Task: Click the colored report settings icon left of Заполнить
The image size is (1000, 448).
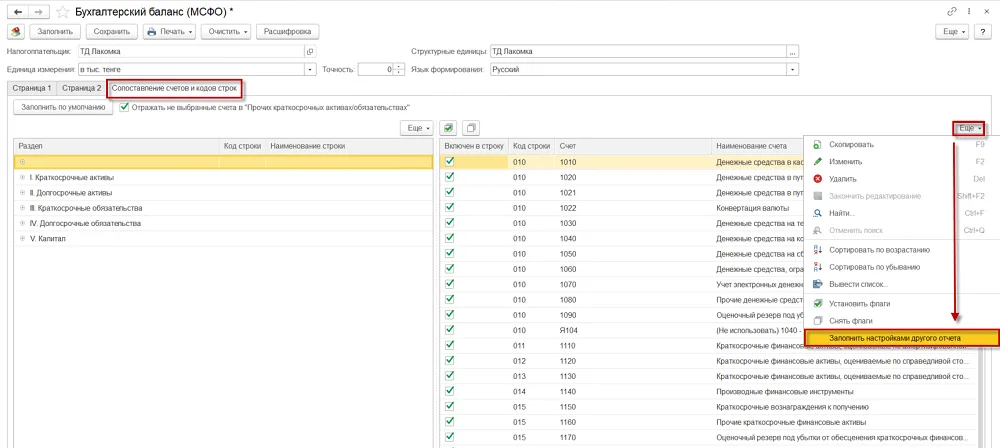Action: coord(16,31)
